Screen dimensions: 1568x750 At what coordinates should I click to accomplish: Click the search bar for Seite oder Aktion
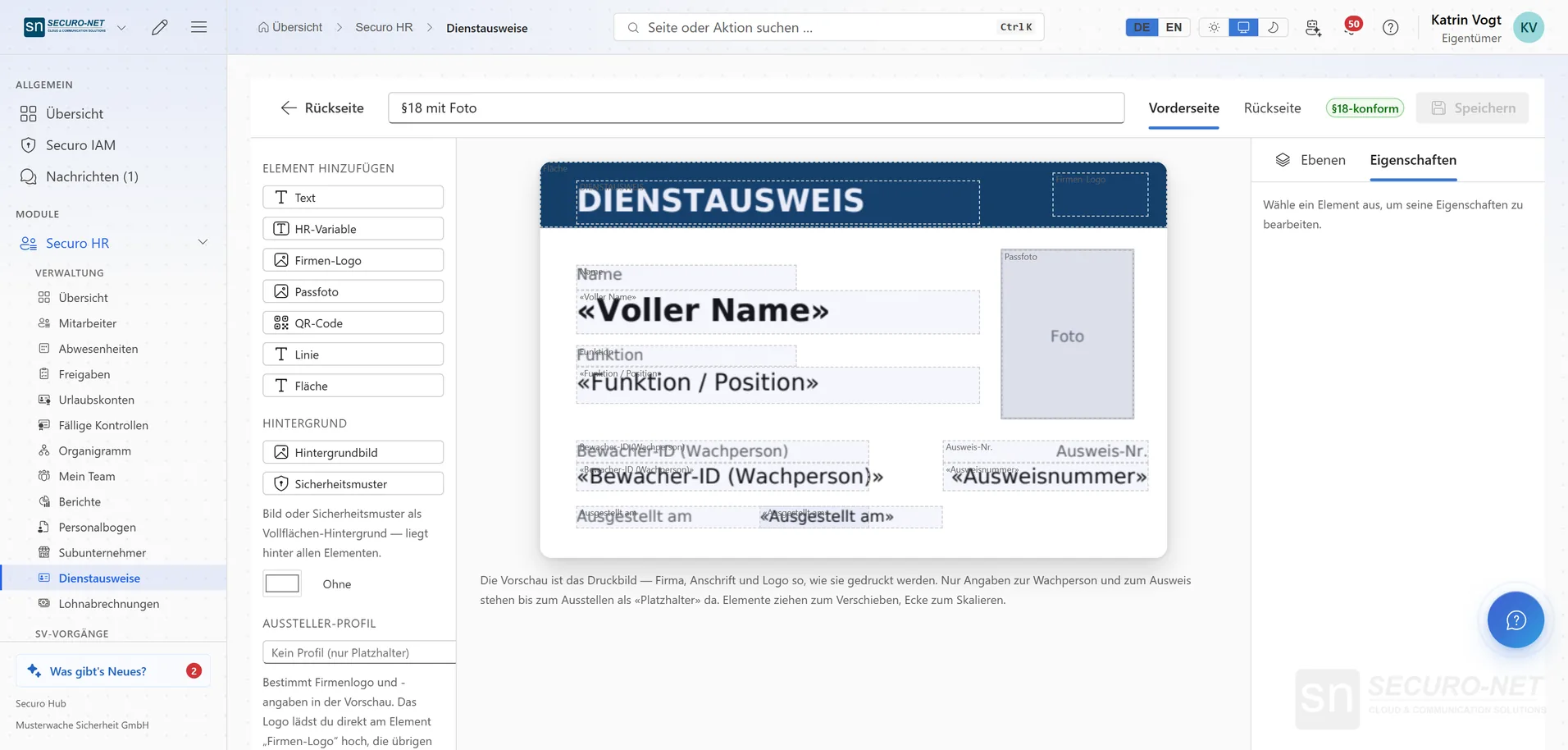coord(828,27)
